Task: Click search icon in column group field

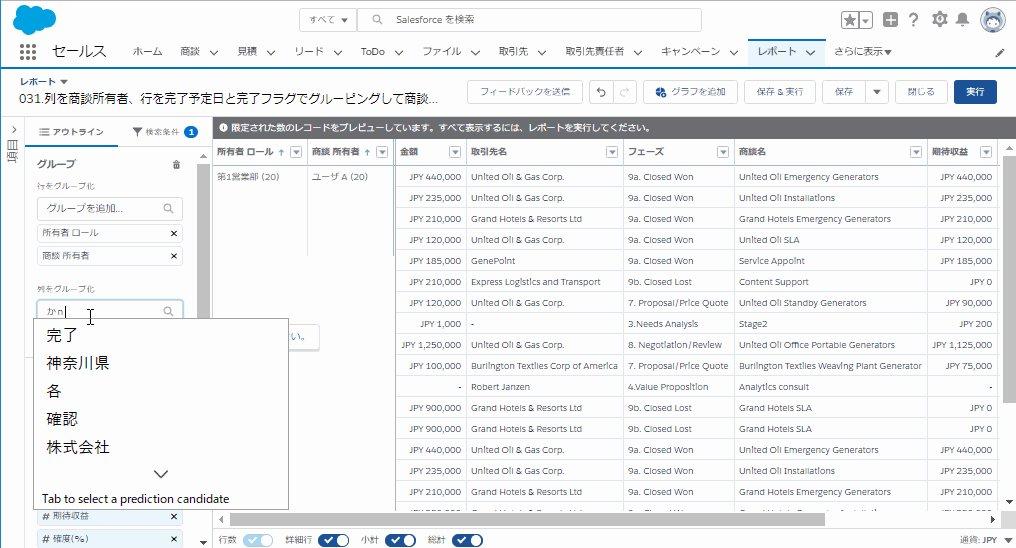Action: pyautogui.click(x=168, y=312)
